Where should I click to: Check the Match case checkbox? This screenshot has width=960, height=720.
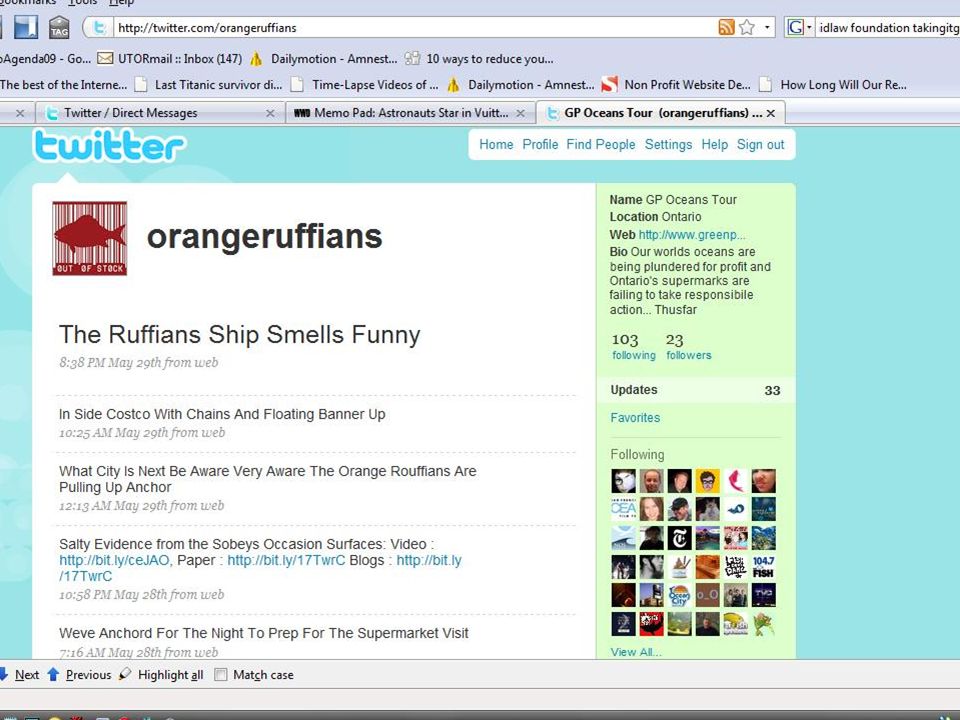click(x=220, y=675)
